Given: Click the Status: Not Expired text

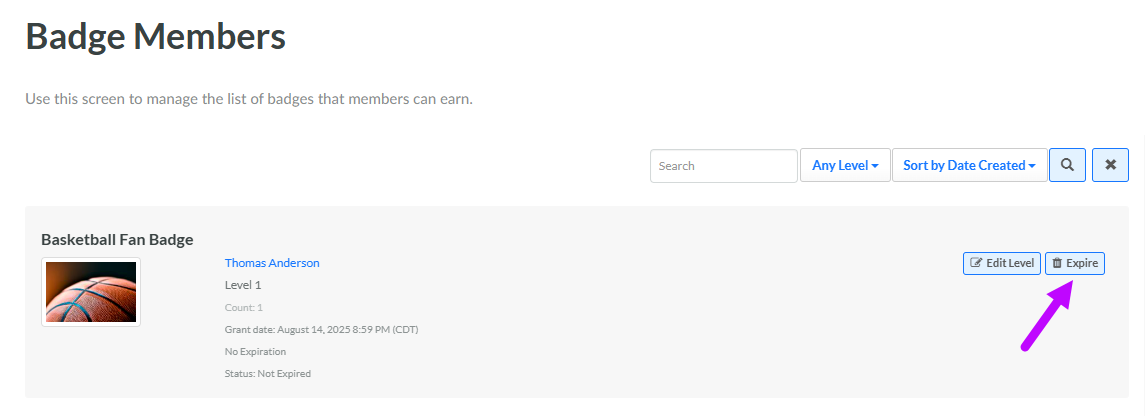Looking at the screenshot, I should 268,374.
